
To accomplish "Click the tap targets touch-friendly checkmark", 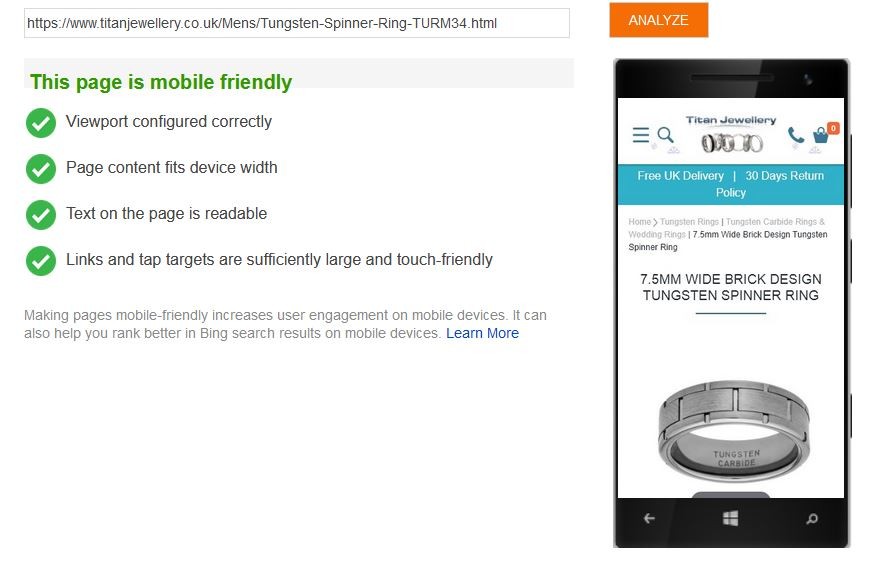I will [x=41, y=261].
